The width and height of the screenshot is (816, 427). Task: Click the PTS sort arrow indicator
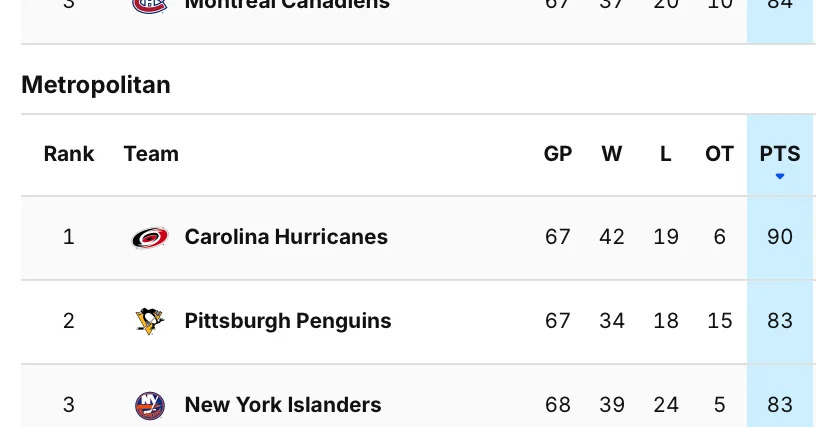click(x=780, y=177)
